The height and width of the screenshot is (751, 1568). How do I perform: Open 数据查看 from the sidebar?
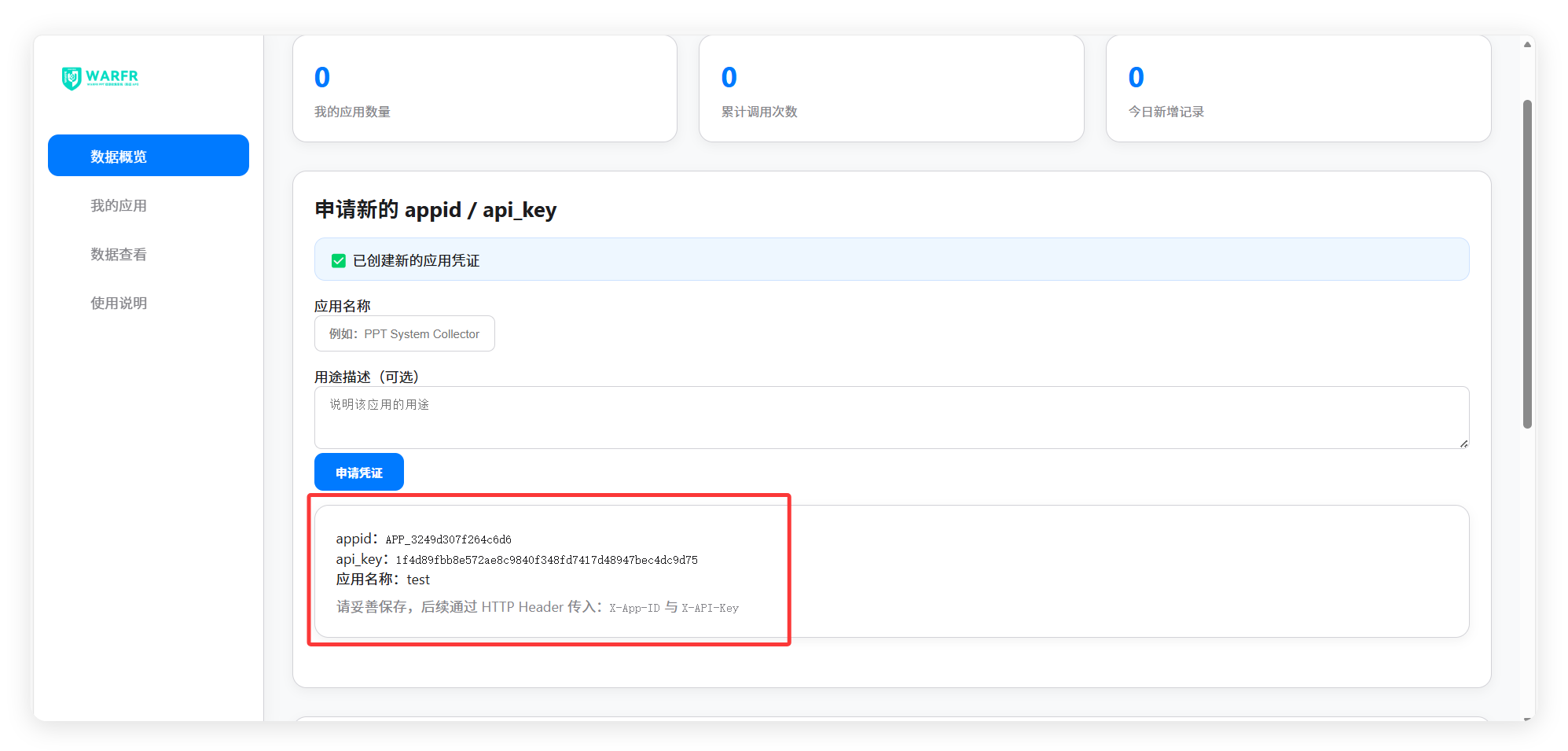[x=119, y=254]
